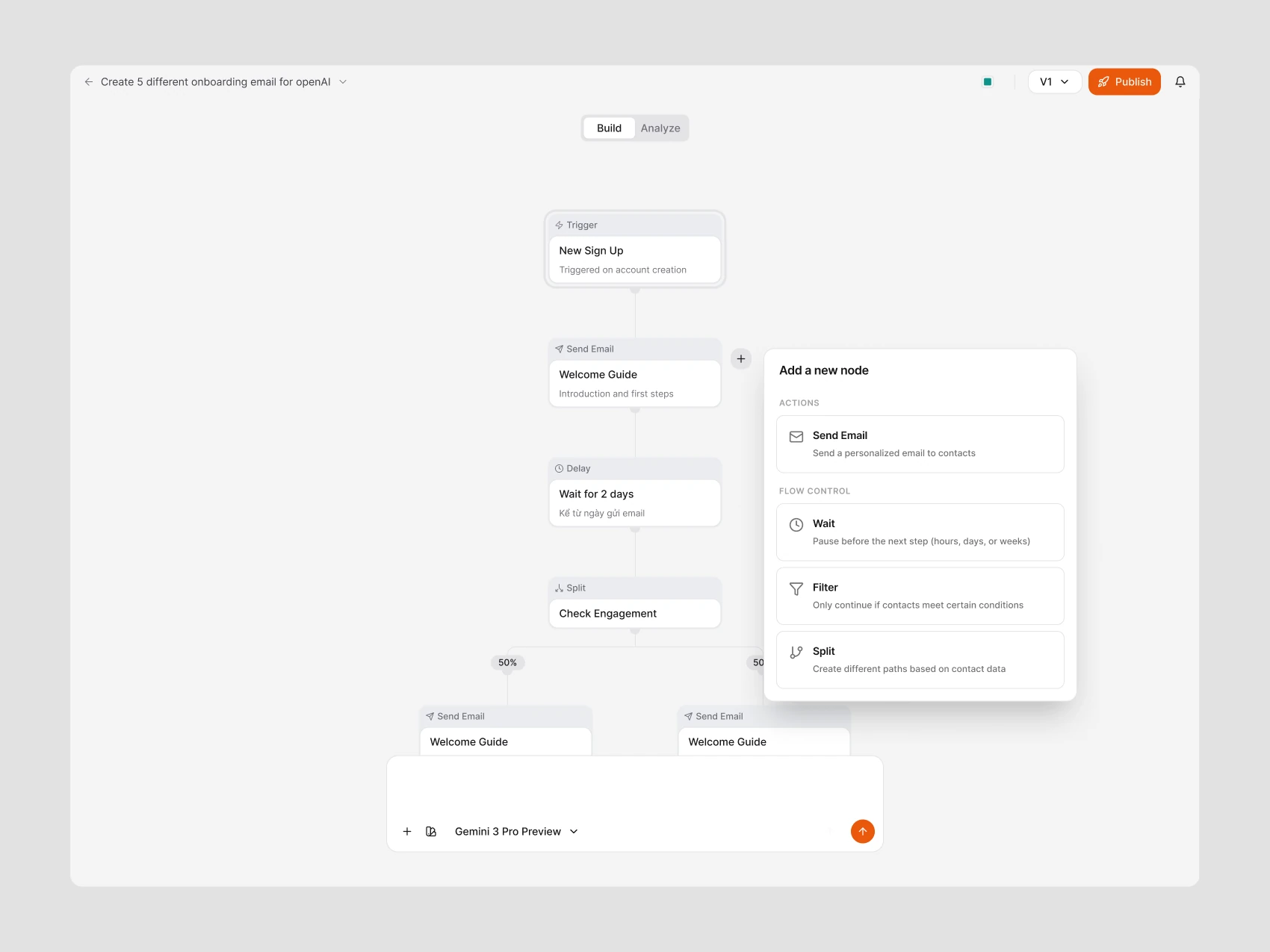Click the attachment plus icon in chat box

click(x=407, y=832)
